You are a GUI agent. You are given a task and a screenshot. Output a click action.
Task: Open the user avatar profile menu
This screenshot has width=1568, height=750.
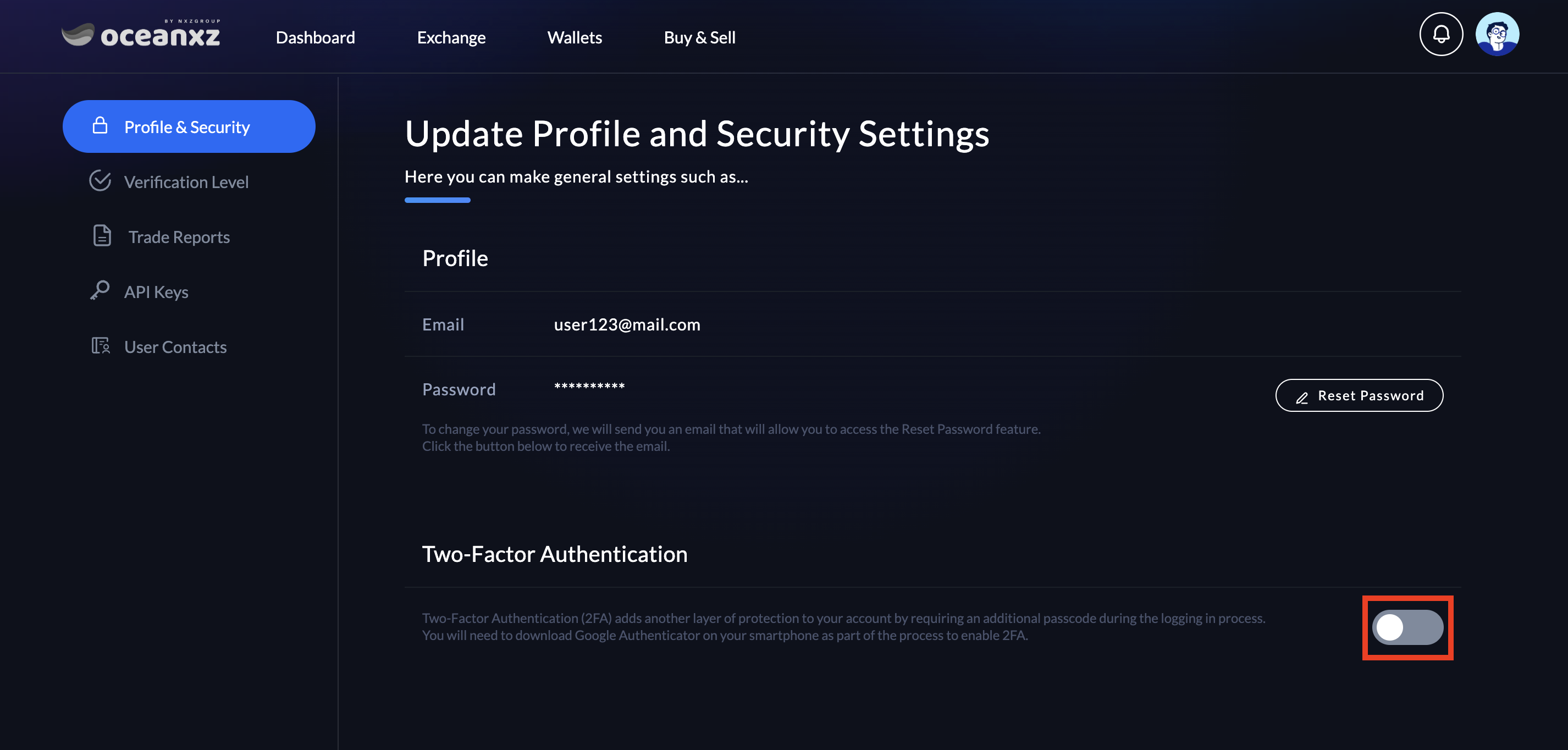pos(1497,34)
